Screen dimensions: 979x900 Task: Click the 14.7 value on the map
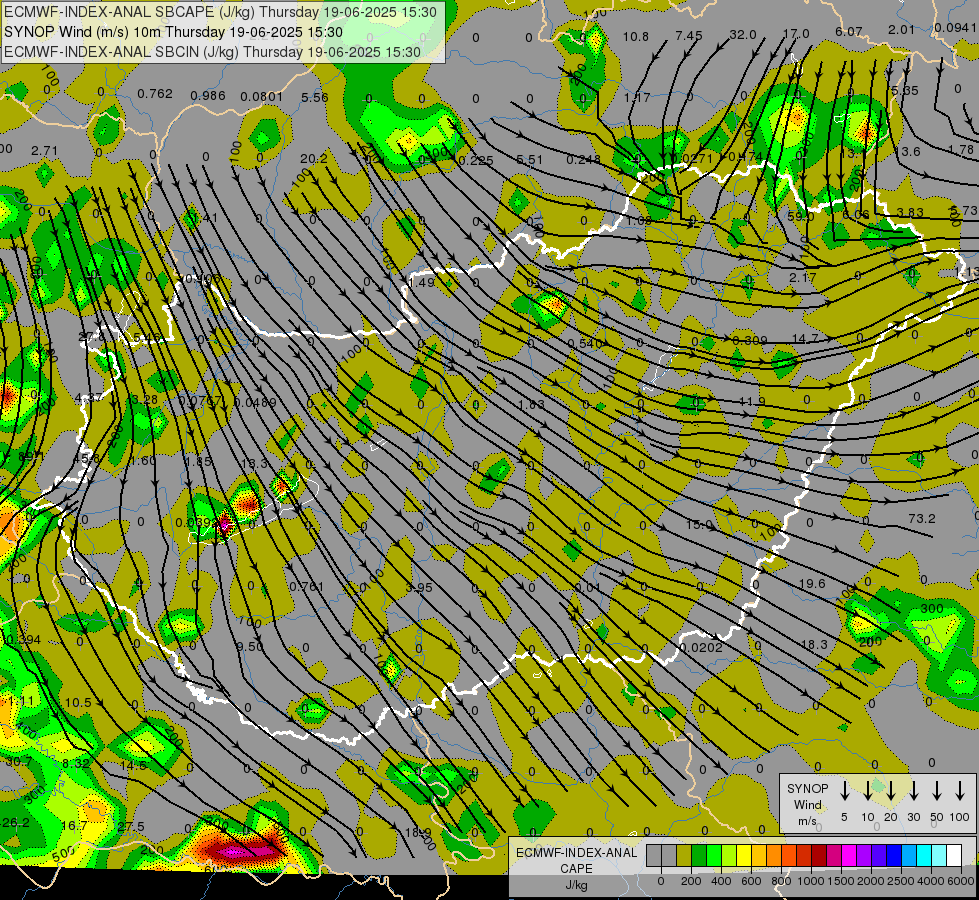[x=805, y=339]
